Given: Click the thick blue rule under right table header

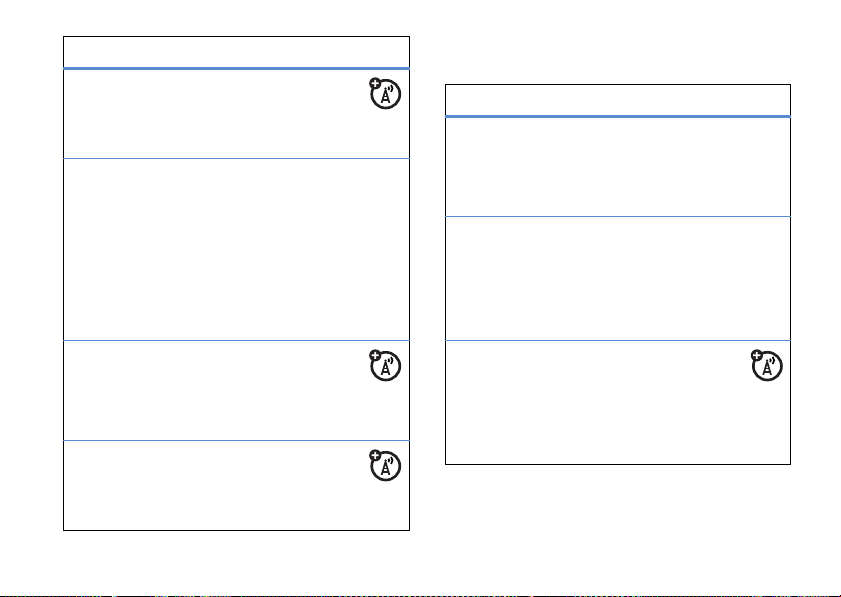Looking at the screenshot, I should pos(617,116).
